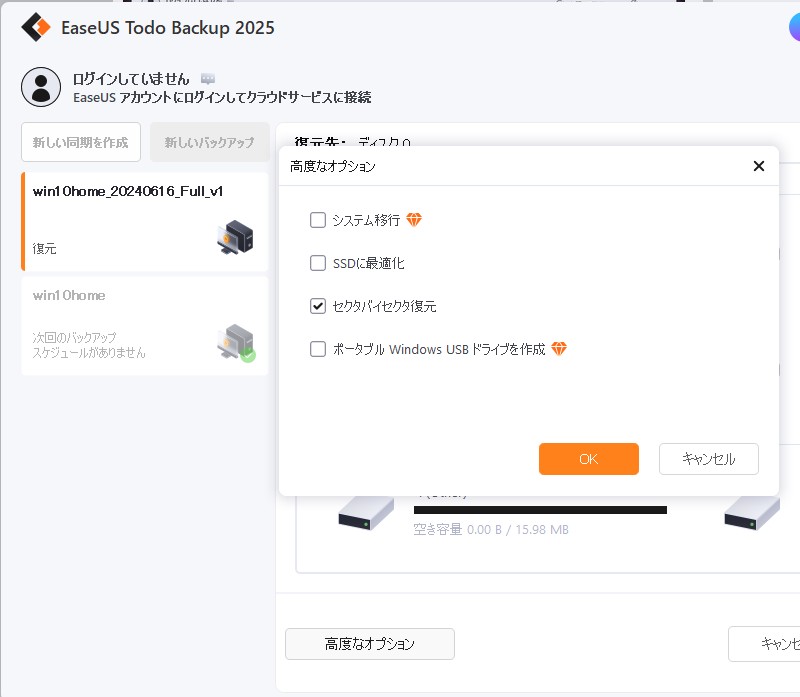Check the SSDに最適化 option
The image size is (800, 697).
point(318,263)
